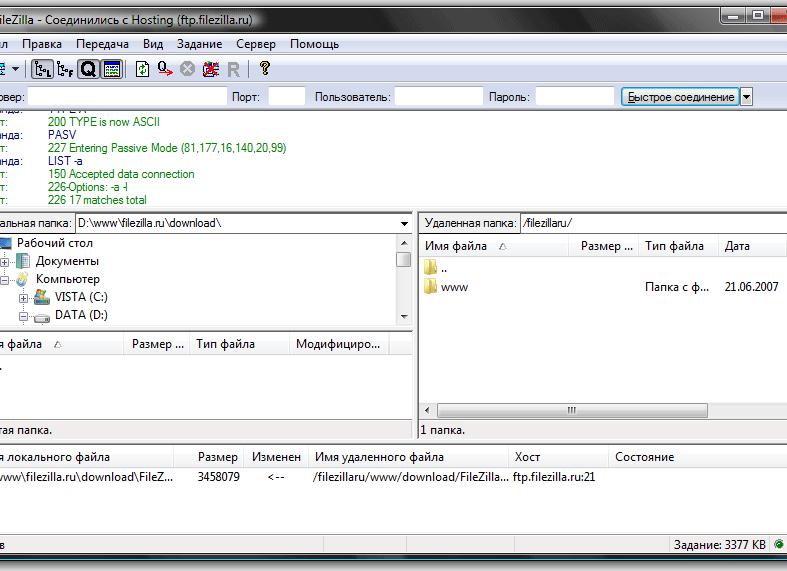Click remote list scroll left arrow
Screen dimensions: 787x571
pos(427,410)
